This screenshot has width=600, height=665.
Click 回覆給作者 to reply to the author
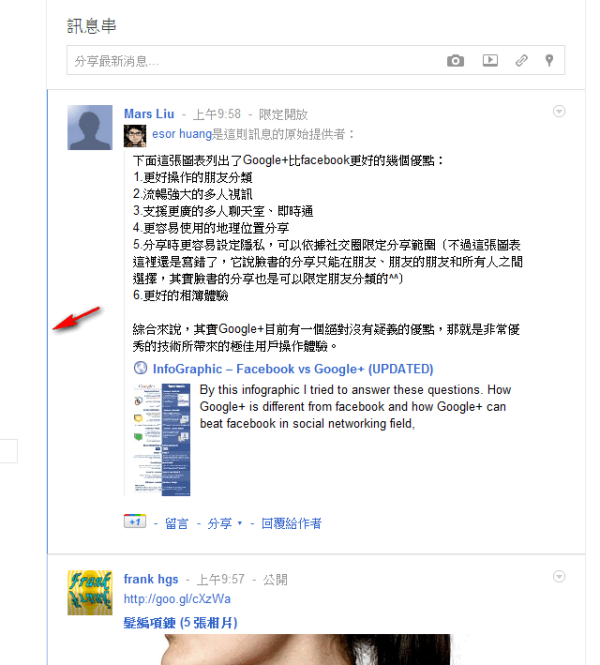coord(291,523)
